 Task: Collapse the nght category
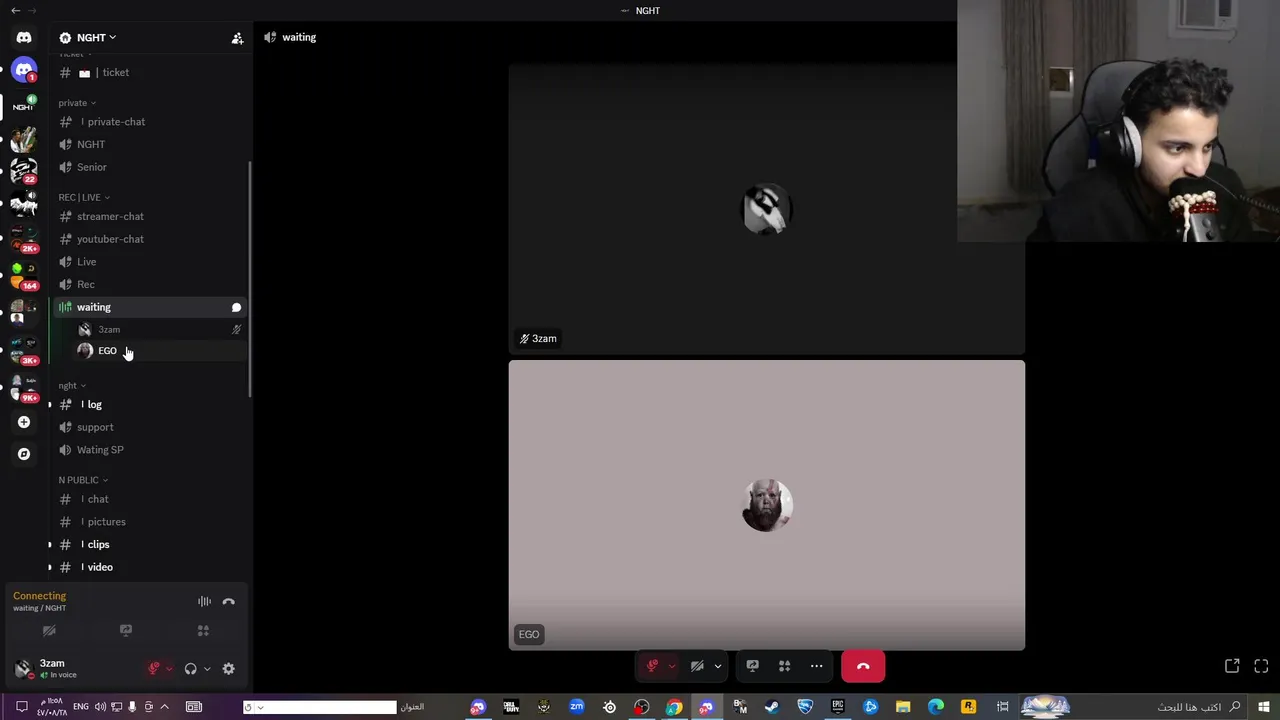(x=72, y=386)
